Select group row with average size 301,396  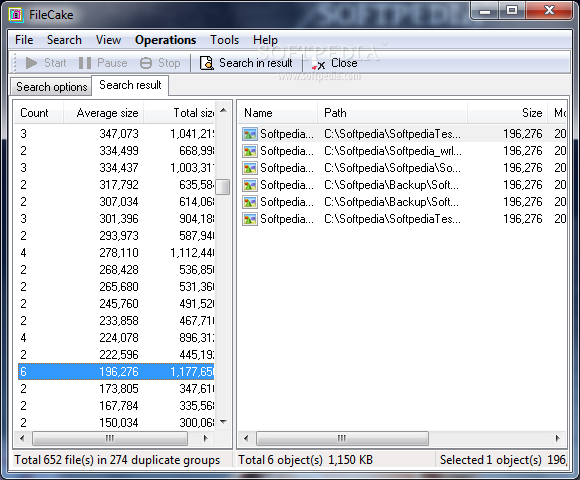click(x=116, y=219)
